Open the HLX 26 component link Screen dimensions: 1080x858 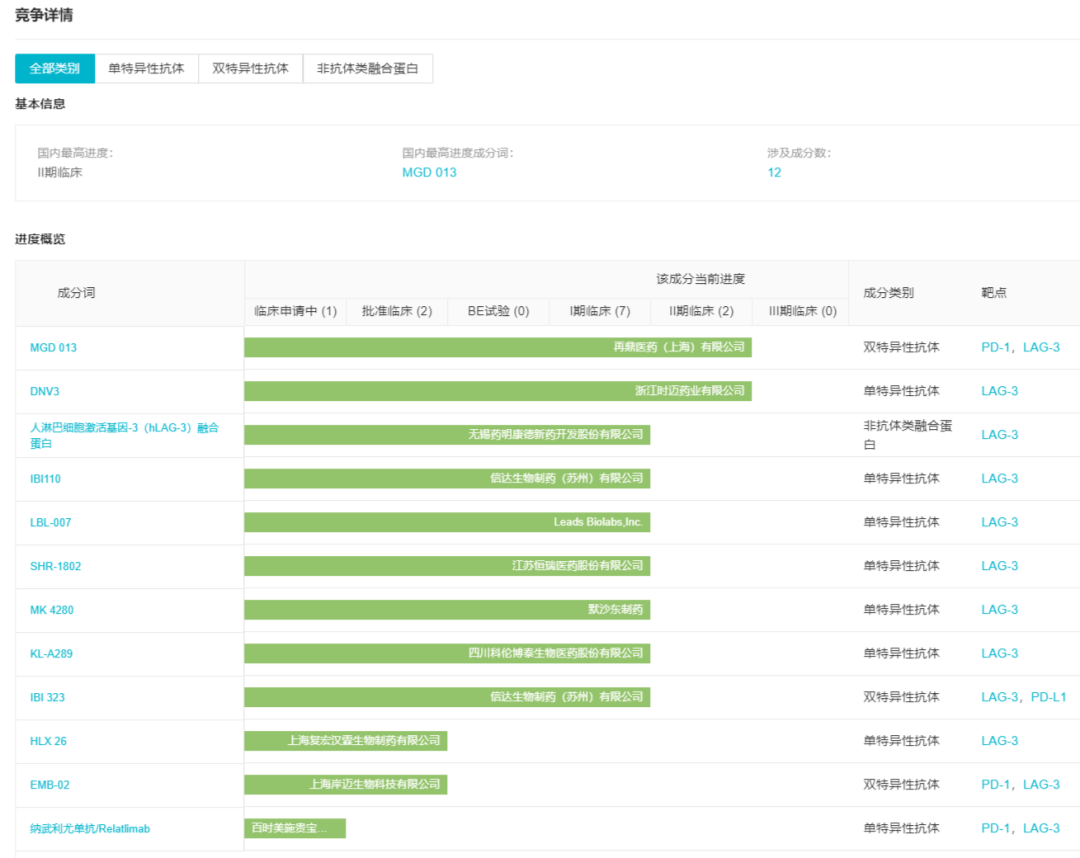click(48, 741)
